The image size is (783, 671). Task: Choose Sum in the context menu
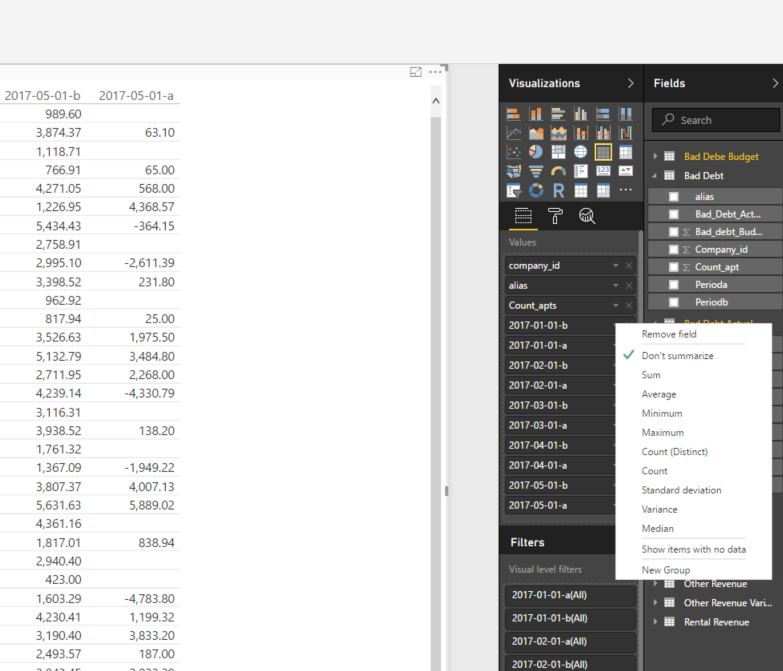pos(651,375)
